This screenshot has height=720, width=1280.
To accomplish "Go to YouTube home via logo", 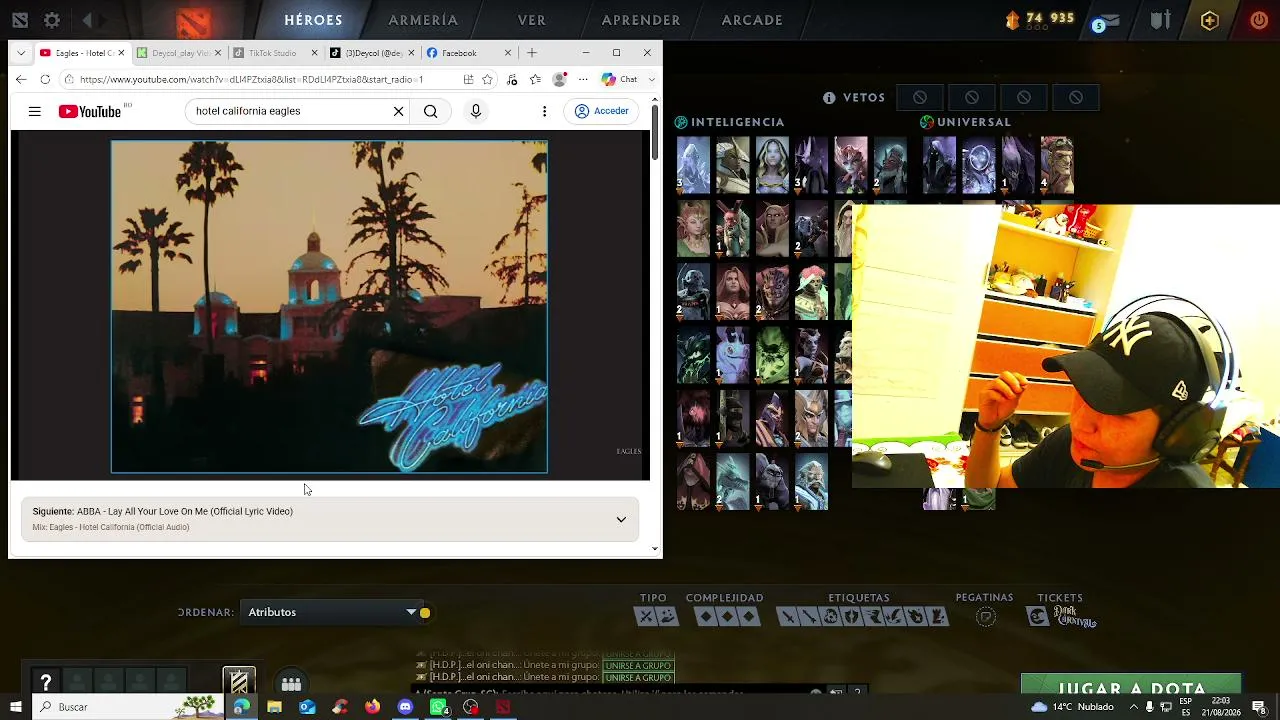I will click(x=90, y=111).
